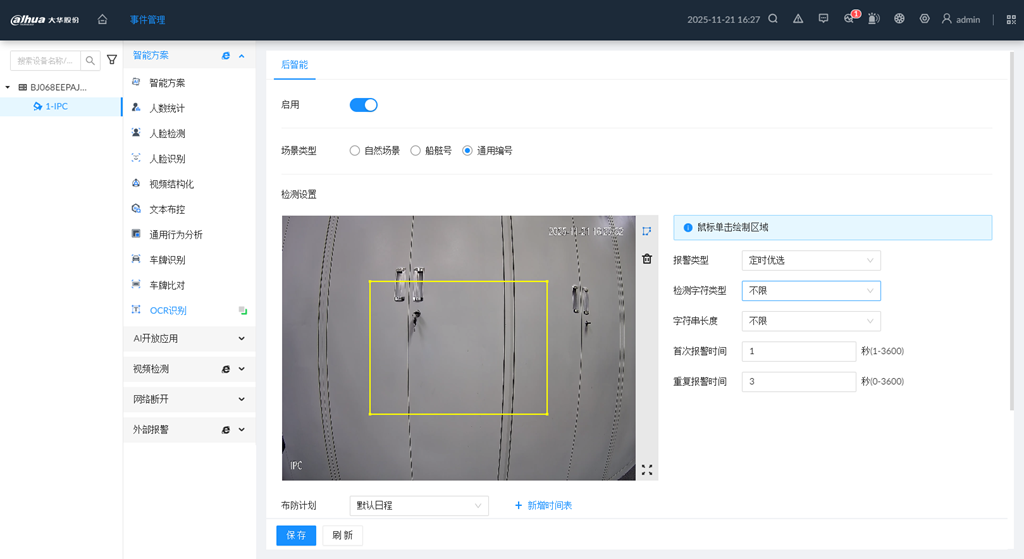The image size is (1024, 559).
Task: Toggle the 启用 enable switch
Action: (x=363, y=105)
